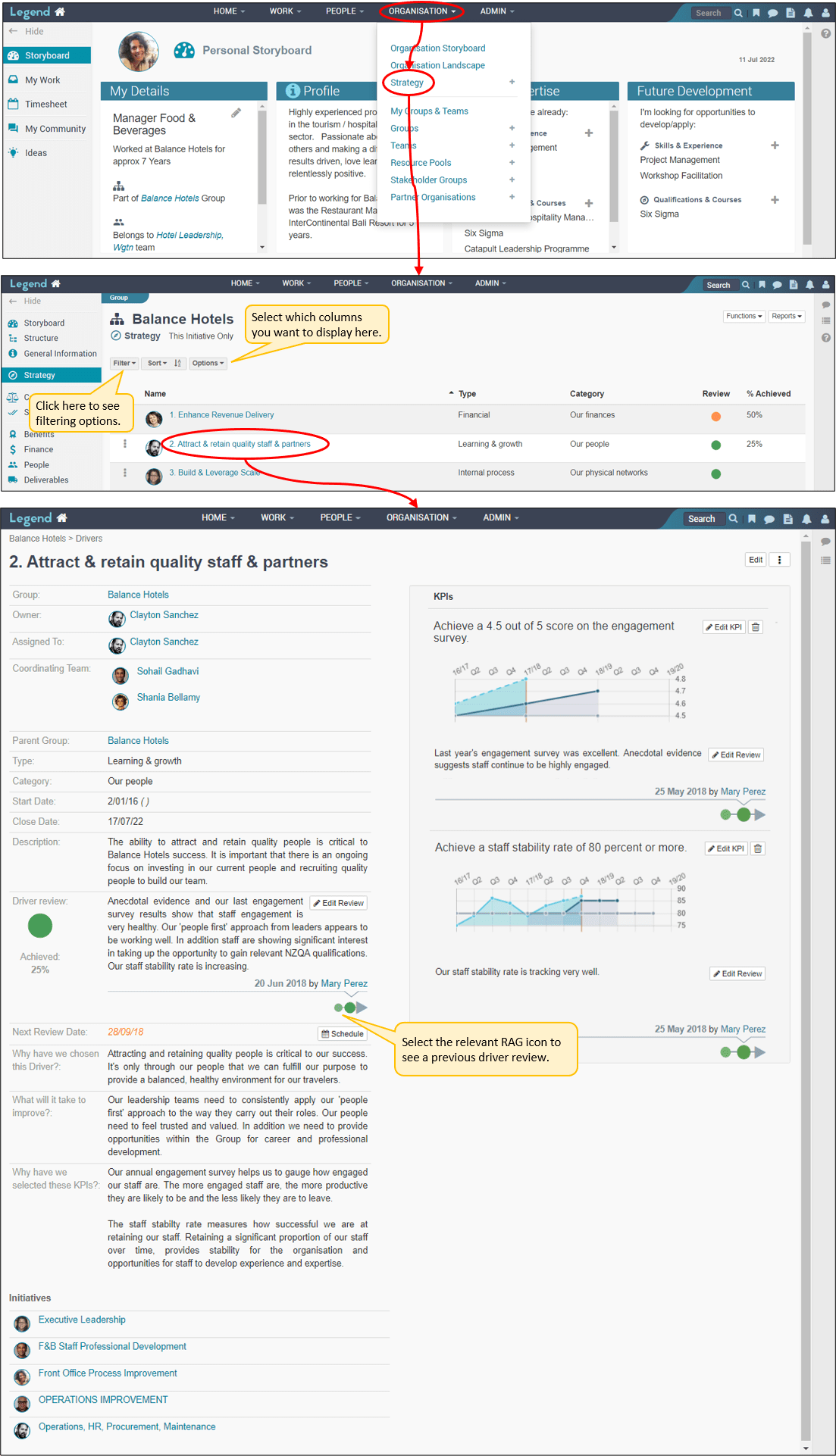Click Edit Review under the staff stability KPI
836x1456 pixels.
click(737, 974)
